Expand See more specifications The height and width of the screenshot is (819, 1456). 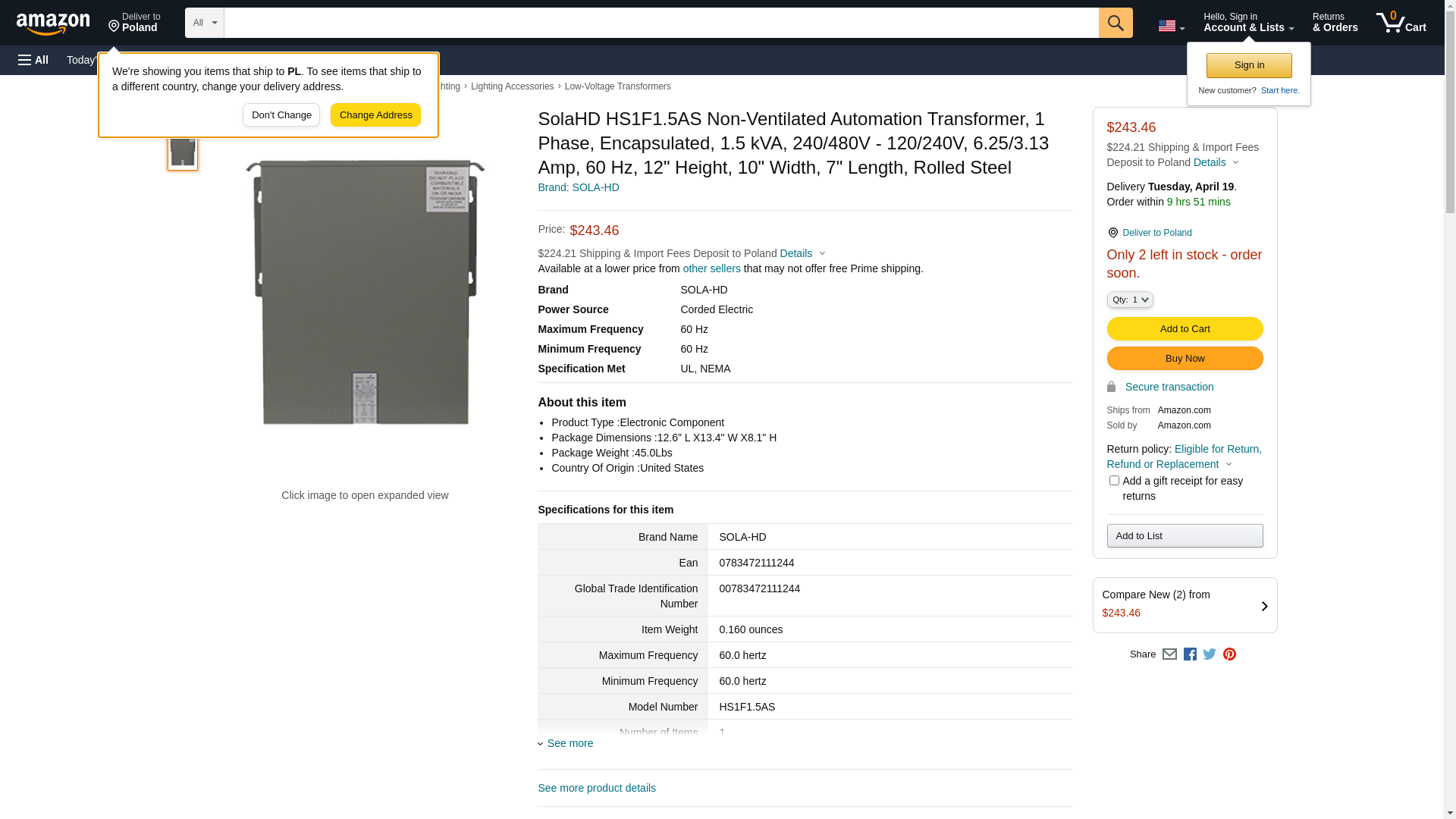(569, 743)
